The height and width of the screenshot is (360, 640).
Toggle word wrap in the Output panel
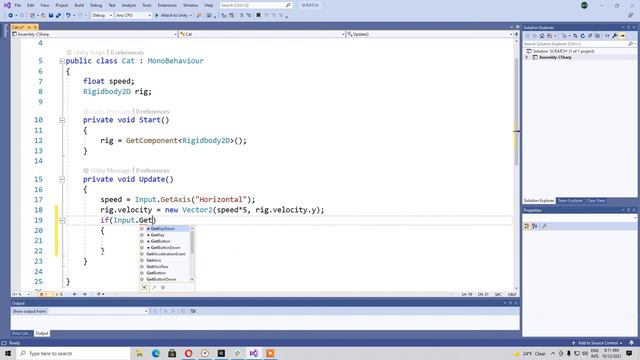(193, 311)
